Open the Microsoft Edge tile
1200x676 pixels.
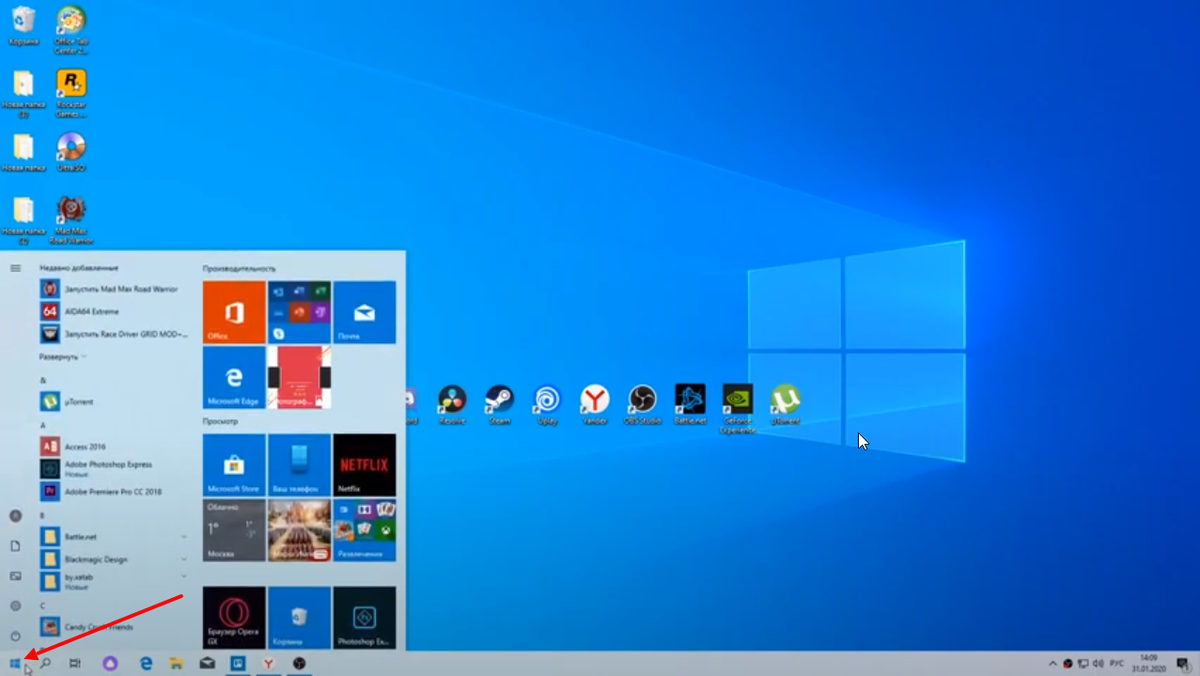234,377
